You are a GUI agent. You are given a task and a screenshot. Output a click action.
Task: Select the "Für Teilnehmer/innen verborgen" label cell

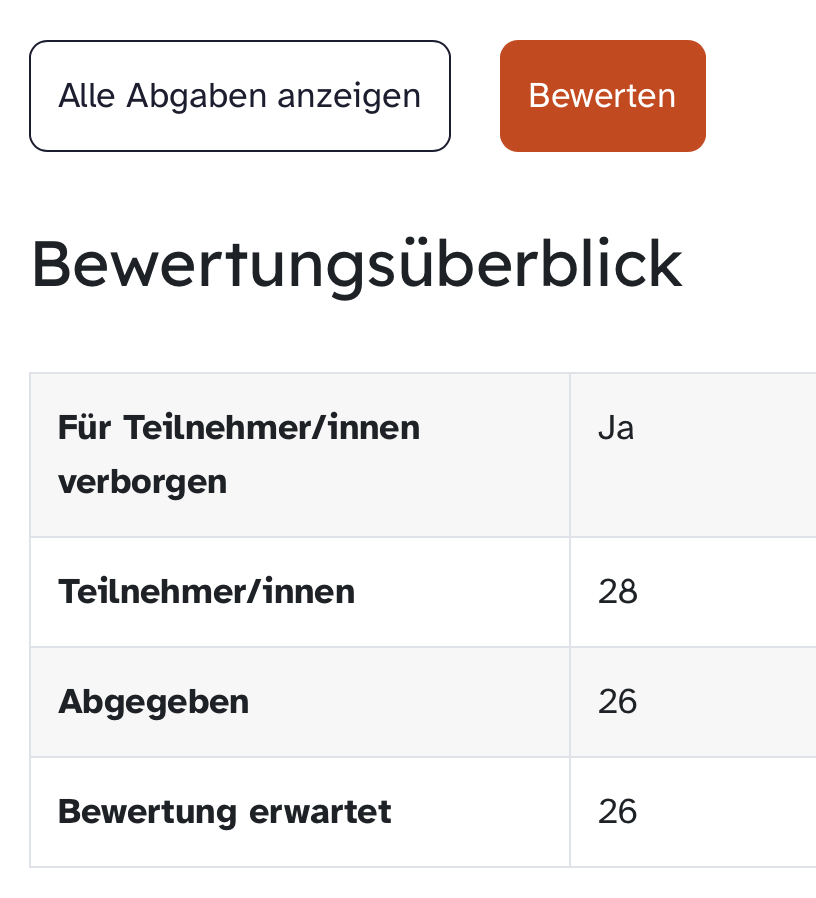coord(299,455)
